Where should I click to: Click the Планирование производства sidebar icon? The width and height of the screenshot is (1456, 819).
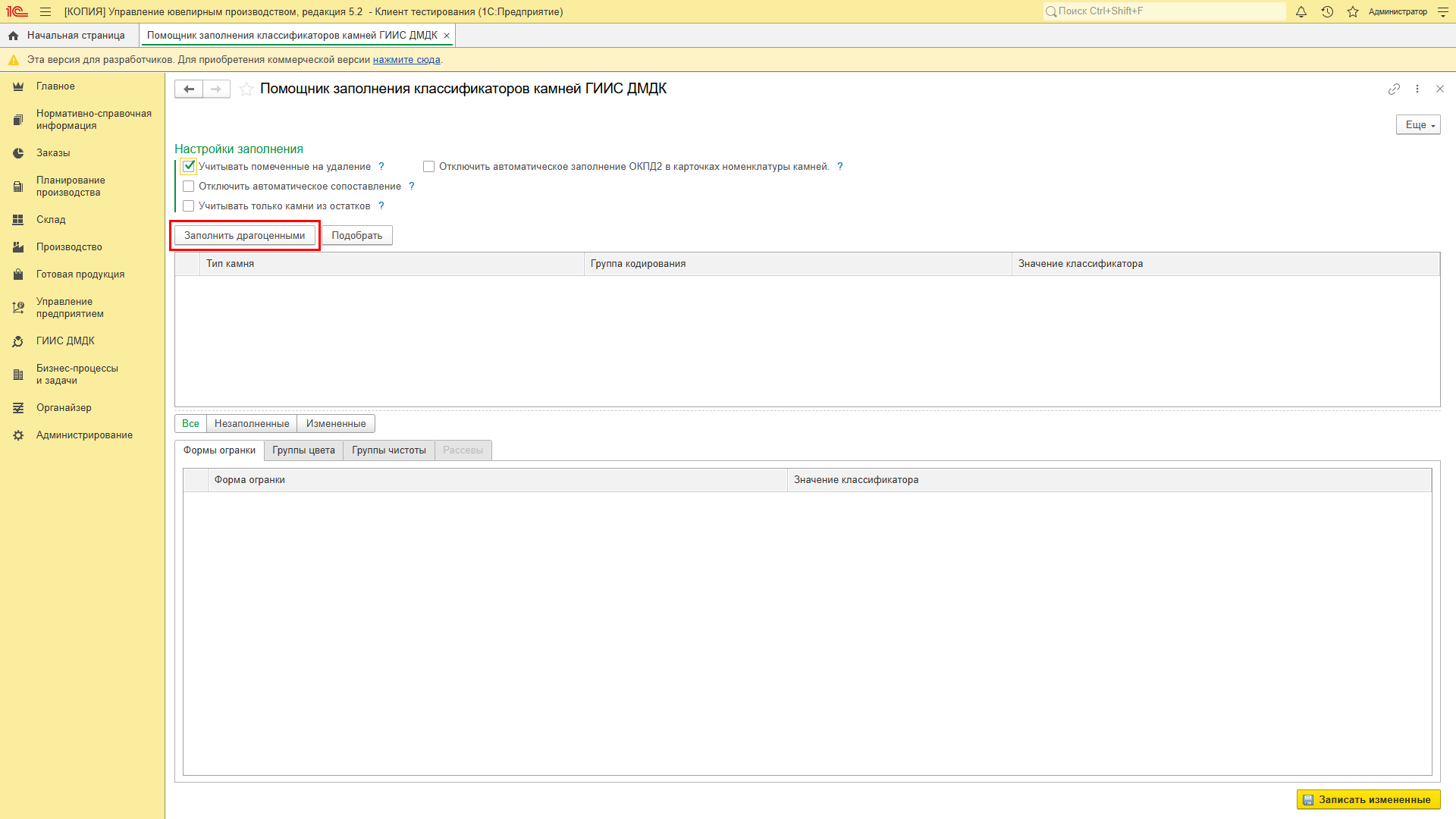coord(18,187)
